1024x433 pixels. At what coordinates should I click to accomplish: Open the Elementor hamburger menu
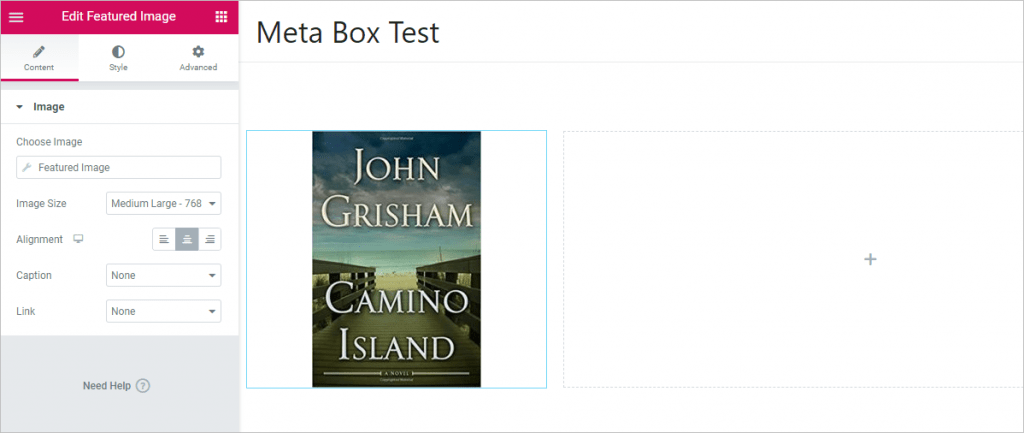pyautogui.click(x=16, y=16)
